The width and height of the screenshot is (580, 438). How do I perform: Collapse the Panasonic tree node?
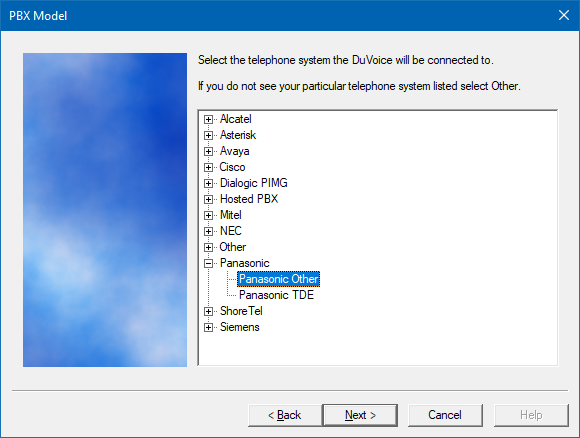coord(208,263)
